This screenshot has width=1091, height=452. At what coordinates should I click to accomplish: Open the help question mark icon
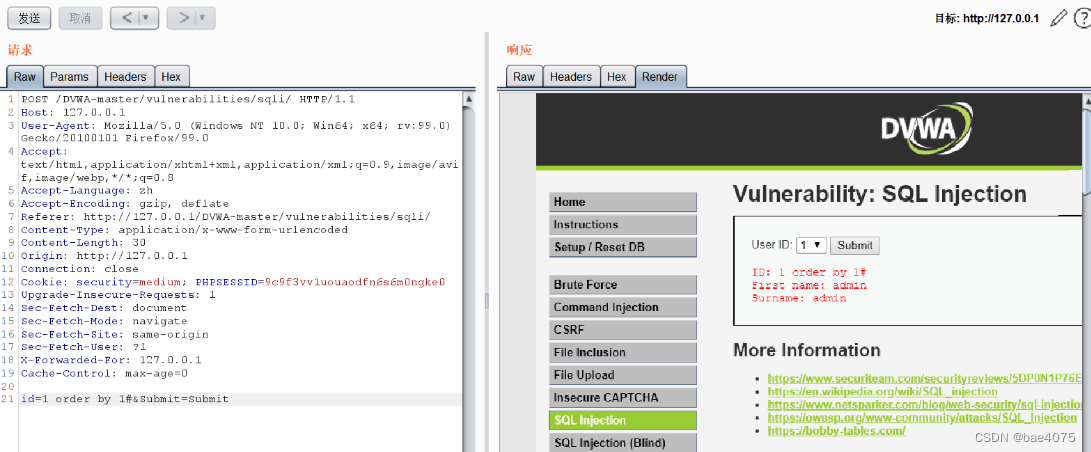tap(1083, 18)
